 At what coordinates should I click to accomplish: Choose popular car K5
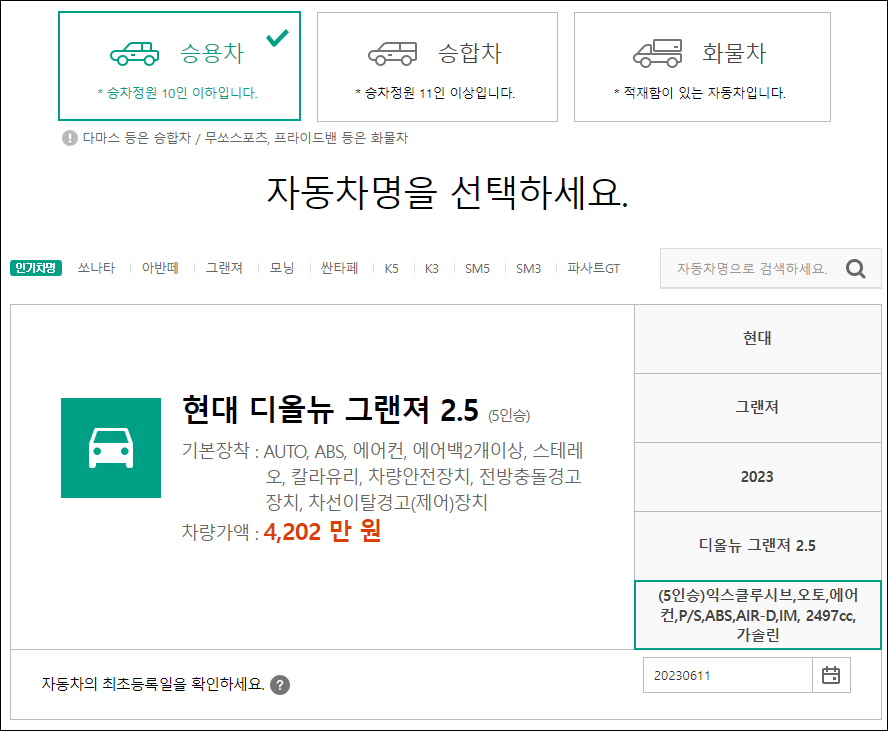pos(391,268)
